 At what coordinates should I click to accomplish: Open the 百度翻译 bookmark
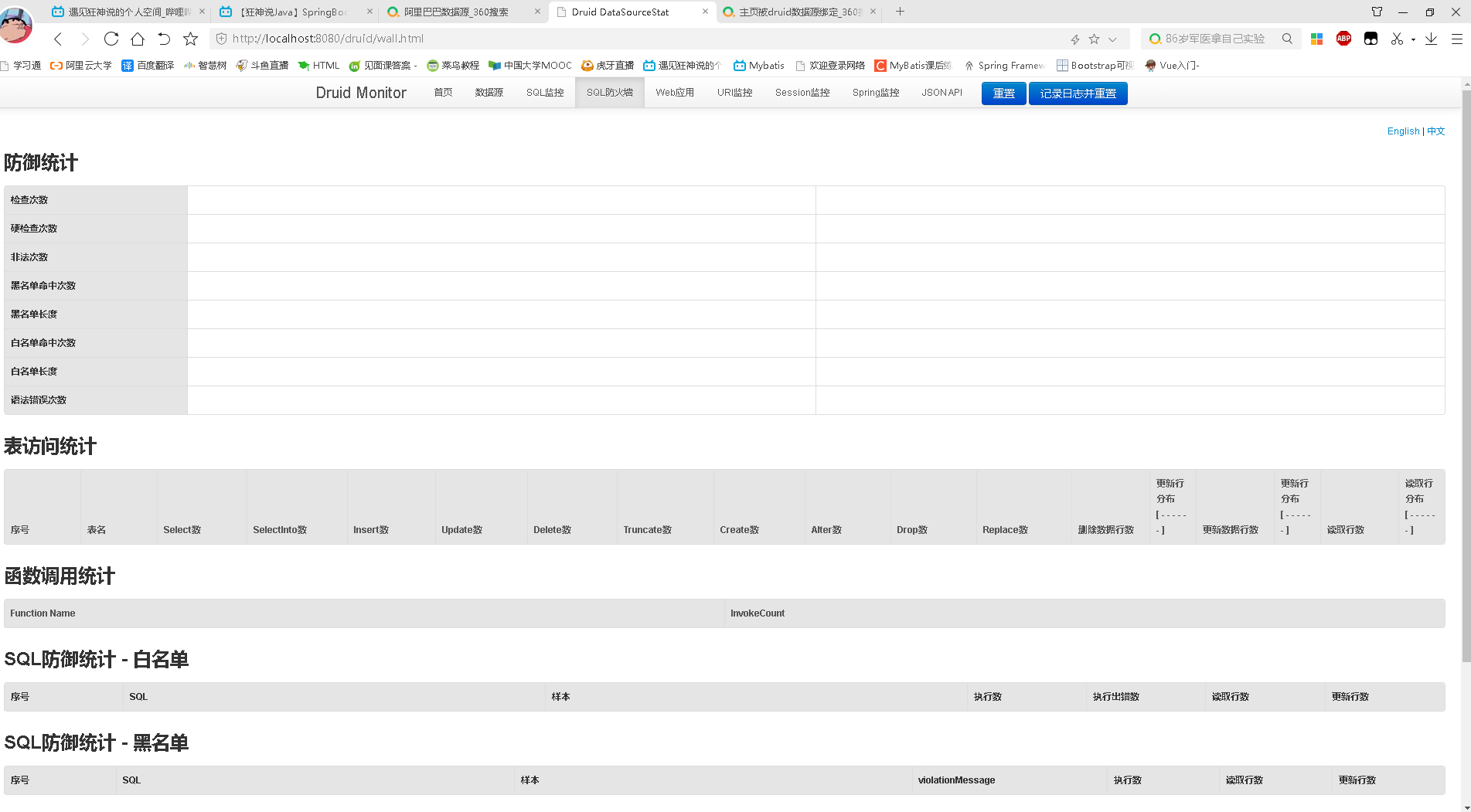click(148, 66)
